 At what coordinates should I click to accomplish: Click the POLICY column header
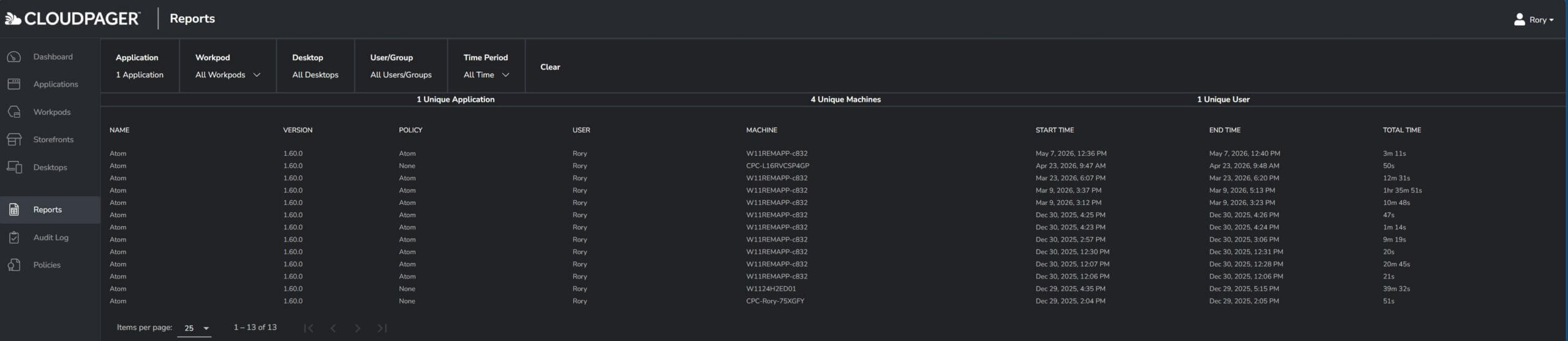[x=410, y=130]
